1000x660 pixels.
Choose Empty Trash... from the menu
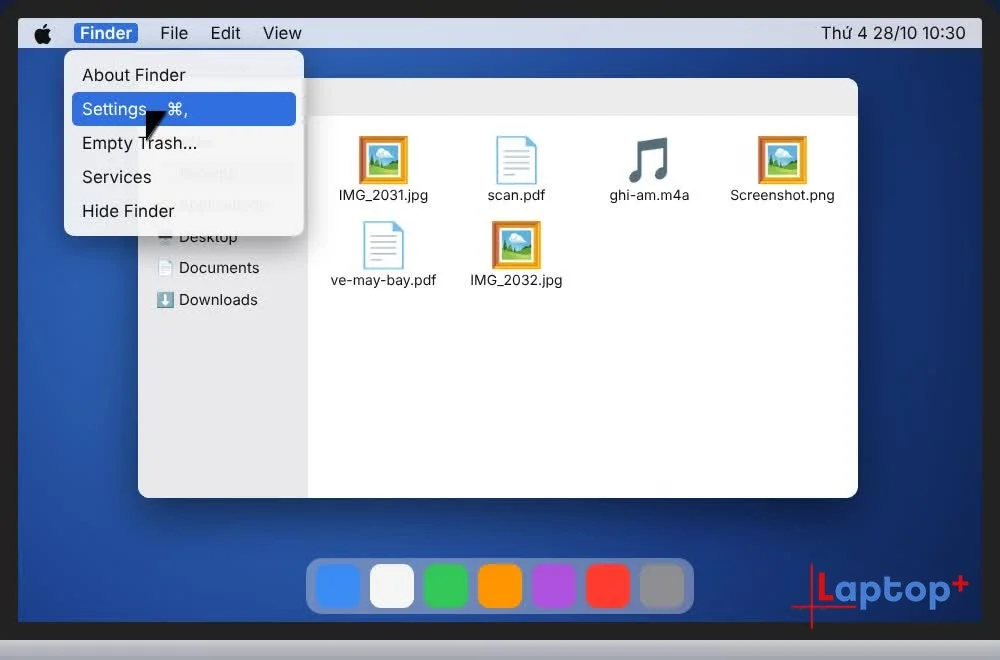(x=184, y=143)
